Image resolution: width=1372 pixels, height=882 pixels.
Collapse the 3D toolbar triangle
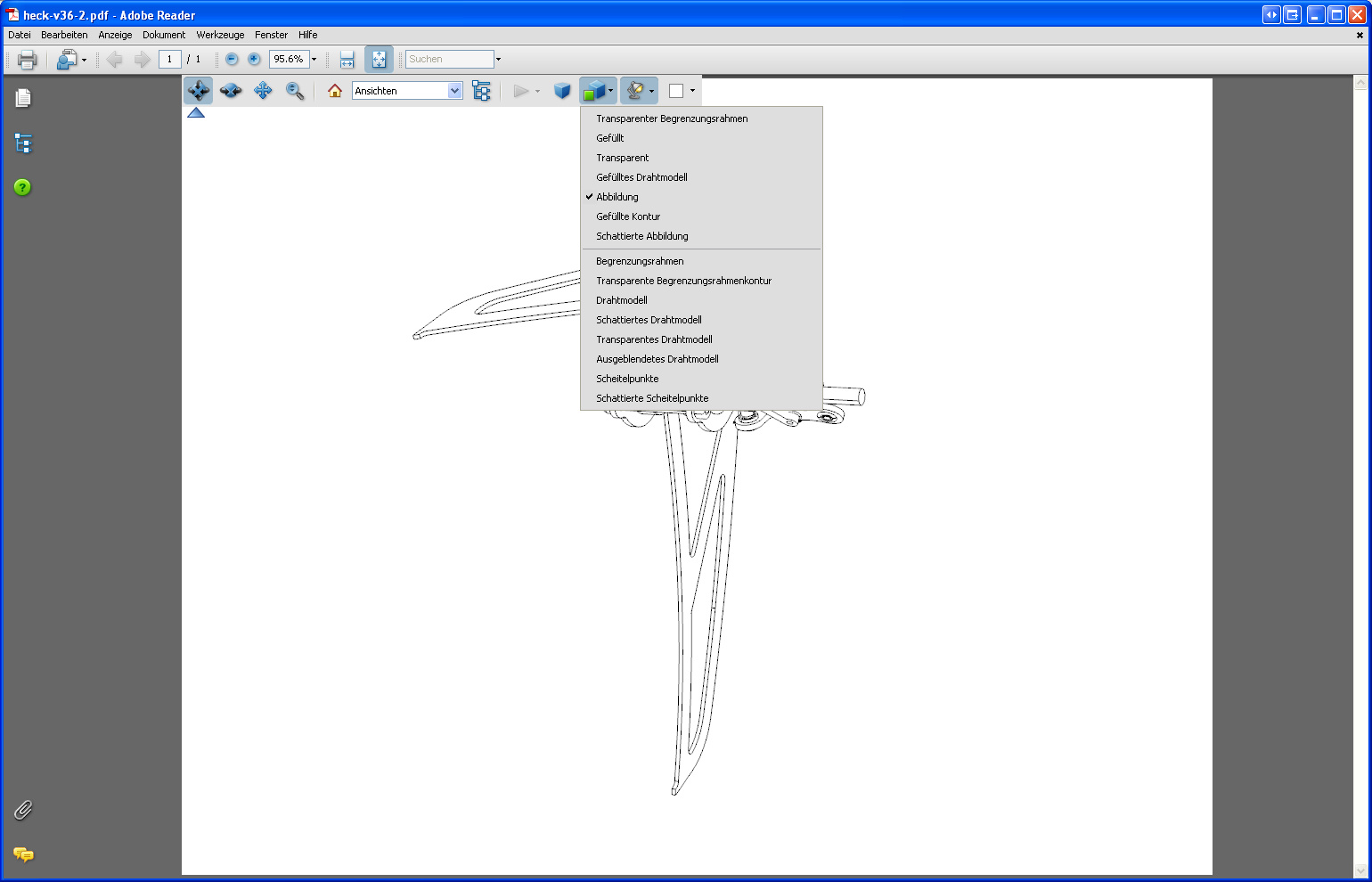[x=196, y=112]
